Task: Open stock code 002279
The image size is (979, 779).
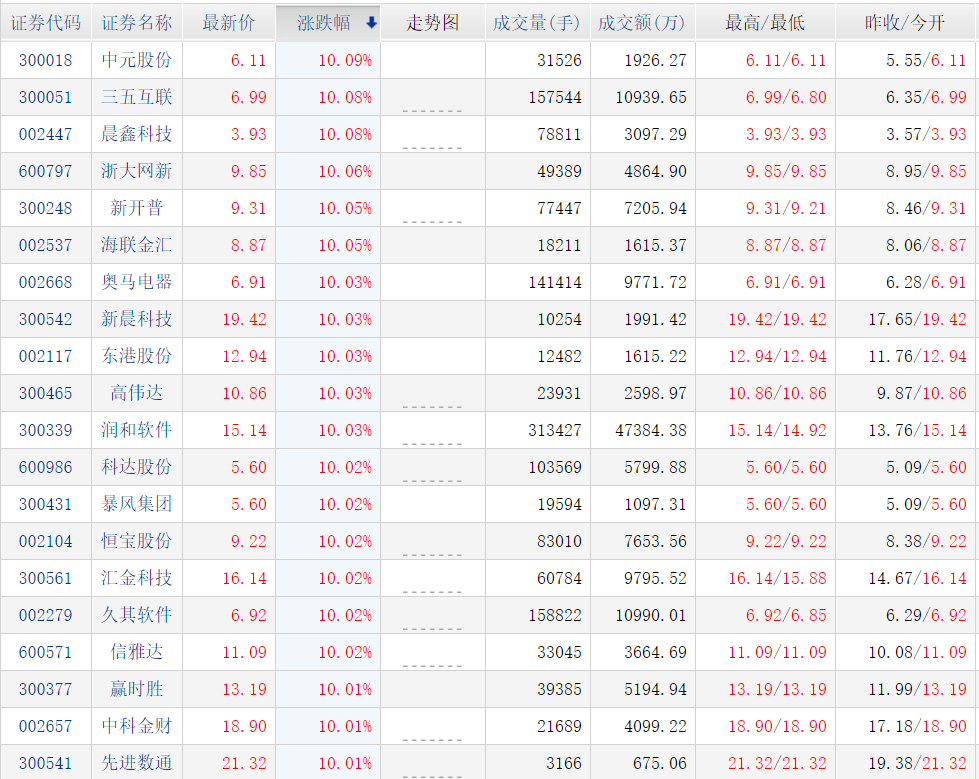Action: click(46, 615)
